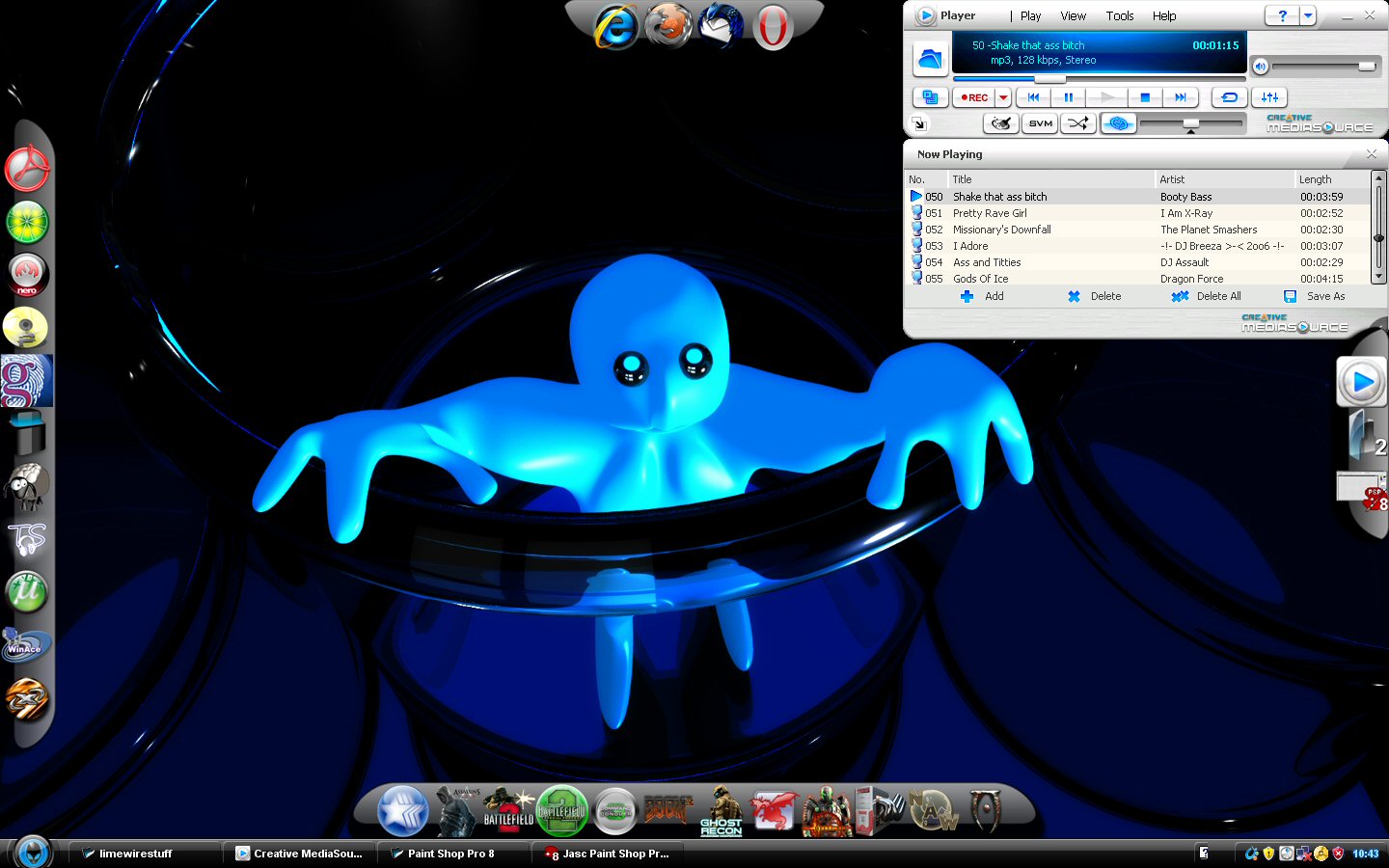The image size is (1389, 868).
Task: Launch Doom 3 from the bottom dock
Action: point(667,810)
